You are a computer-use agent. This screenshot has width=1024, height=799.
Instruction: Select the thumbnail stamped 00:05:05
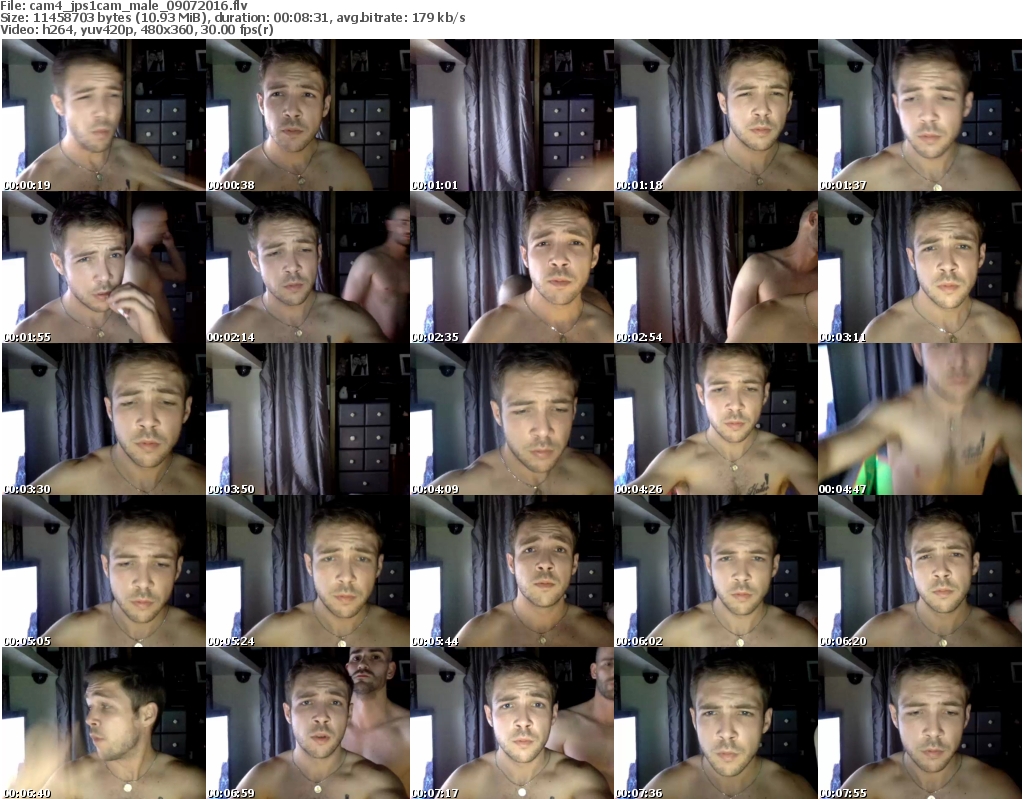click(104, 572)
